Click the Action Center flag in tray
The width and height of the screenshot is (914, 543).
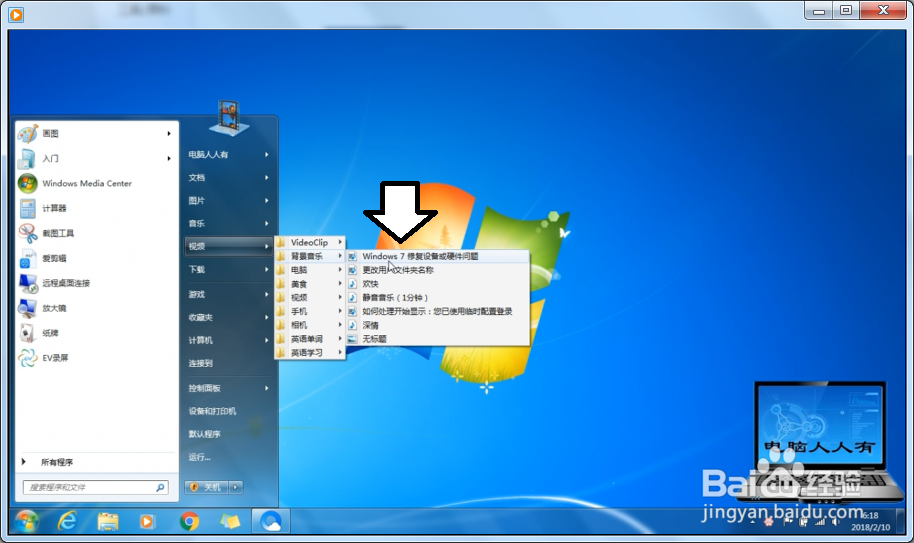point(788,521)
